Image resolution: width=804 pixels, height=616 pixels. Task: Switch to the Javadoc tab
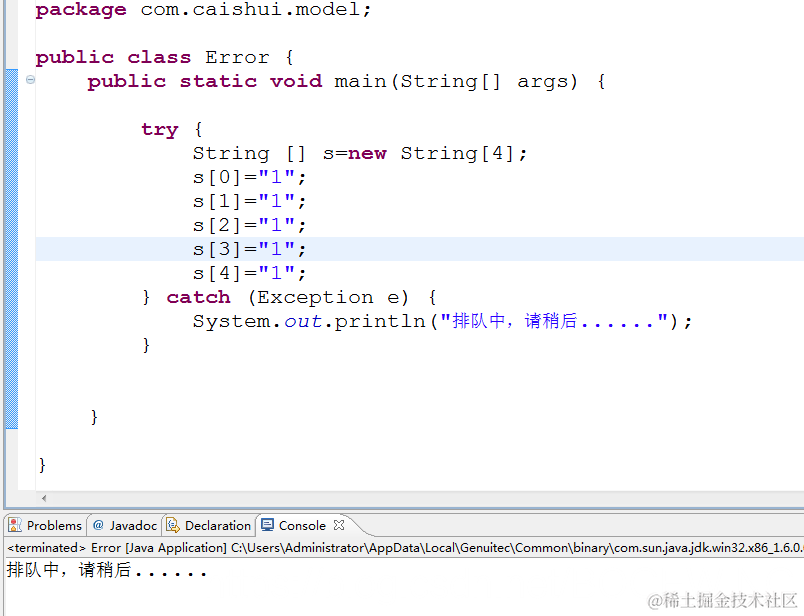[x=125, y=525]
